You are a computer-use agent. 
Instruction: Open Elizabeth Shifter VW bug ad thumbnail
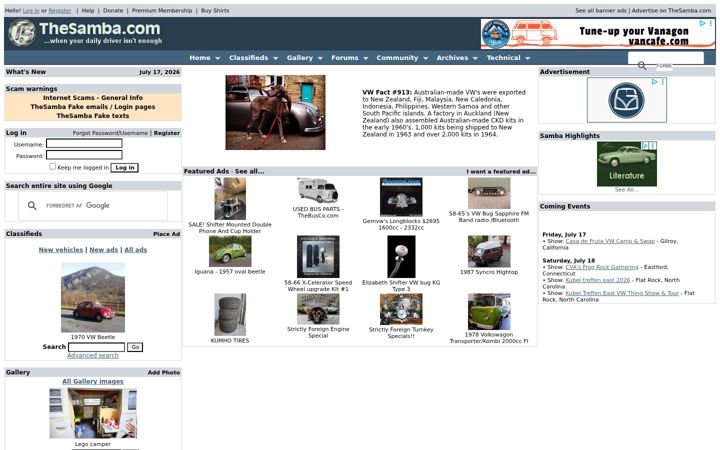click(x=401, y=257)
